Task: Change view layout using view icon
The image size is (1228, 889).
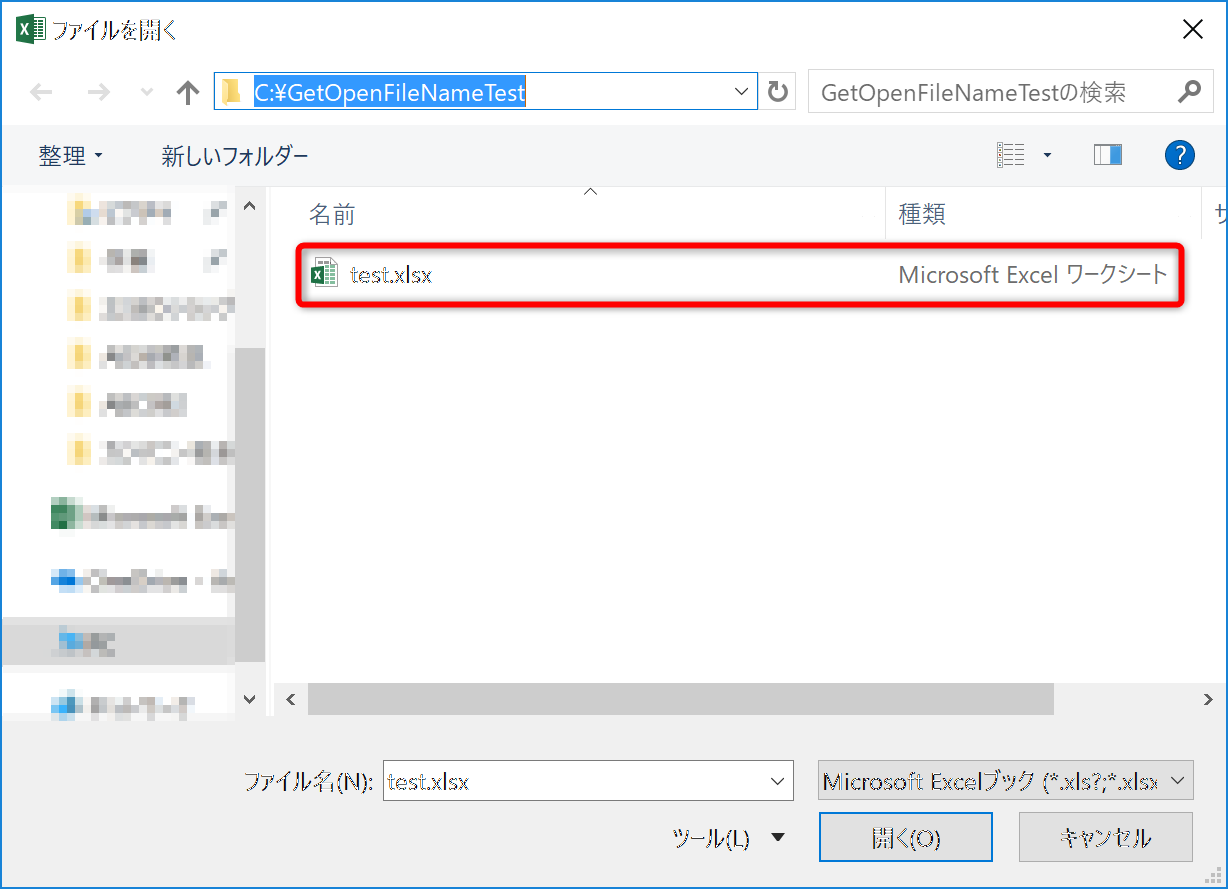Action: [x=1011, y=155]
